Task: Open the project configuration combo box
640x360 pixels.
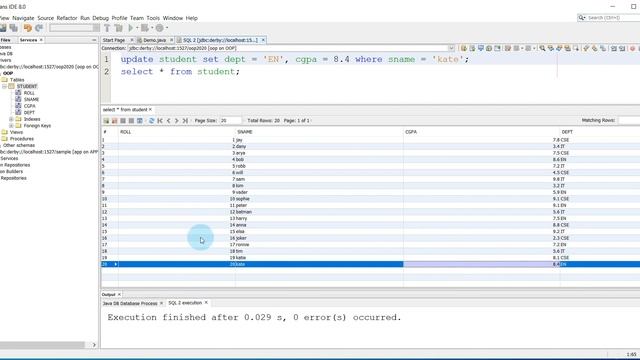Action: [74, 28]
